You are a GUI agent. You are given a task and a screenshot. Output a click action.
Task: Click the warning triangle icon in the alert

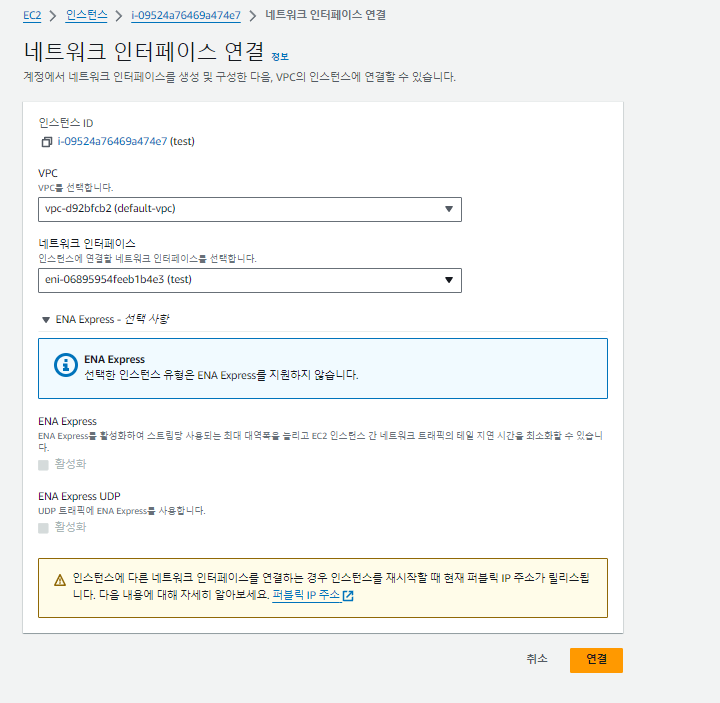click(58, 579)
